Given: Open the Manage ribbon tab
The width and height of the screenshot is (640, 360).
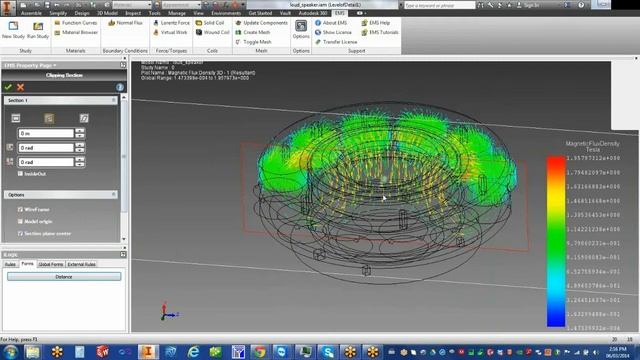Looking at the screenshot, I should point(177,13).
